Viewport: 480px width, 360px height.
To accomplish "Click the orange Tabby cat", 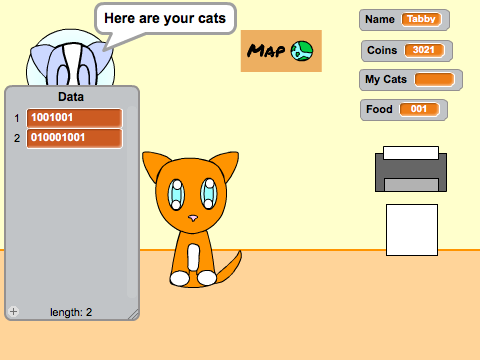I will click(x=192, y=219).
